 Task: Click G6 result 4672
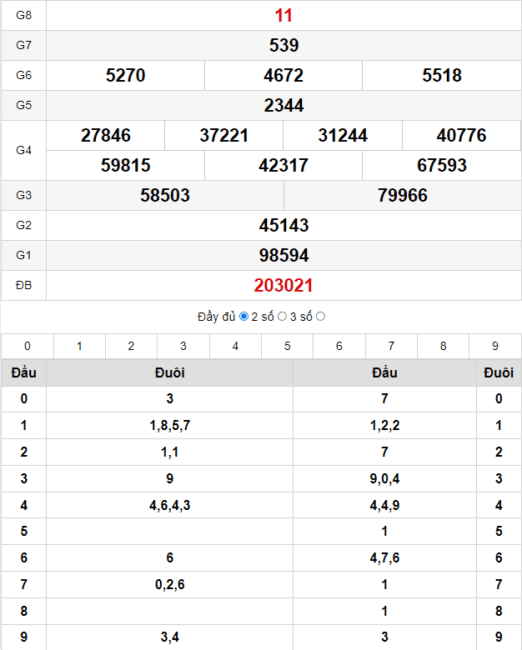pos(284,75)
